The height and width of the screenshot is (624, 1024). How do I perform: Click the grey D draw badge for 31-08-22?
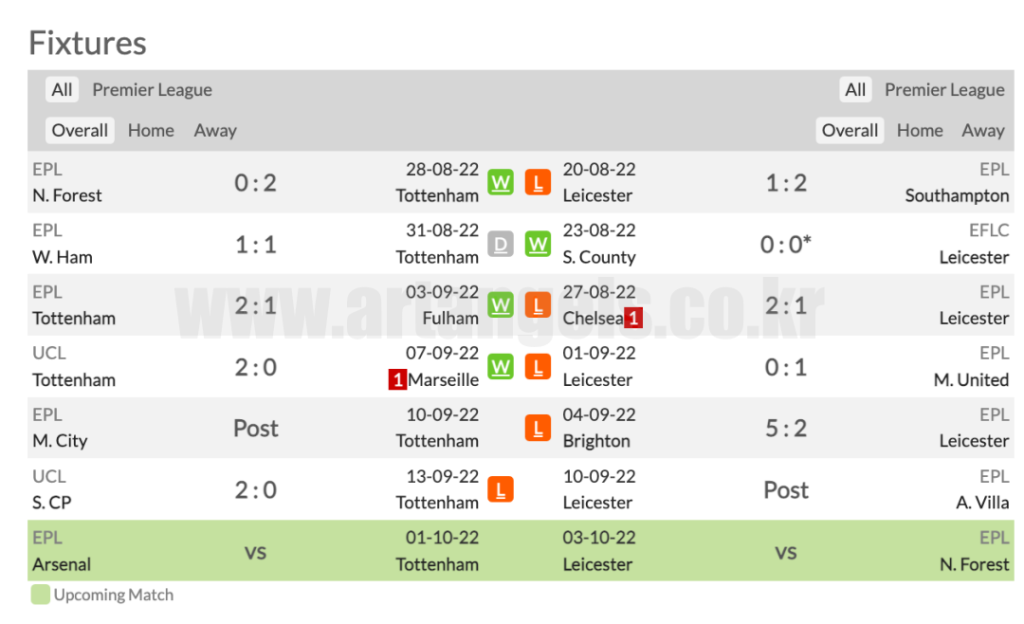click(500, 244)
